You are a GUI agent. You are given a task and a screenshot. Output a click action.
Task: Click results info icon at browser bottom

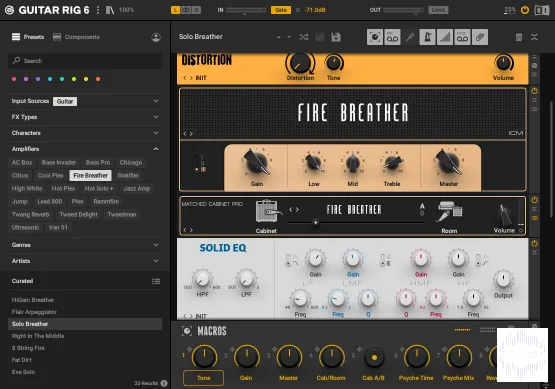[164, 383]
